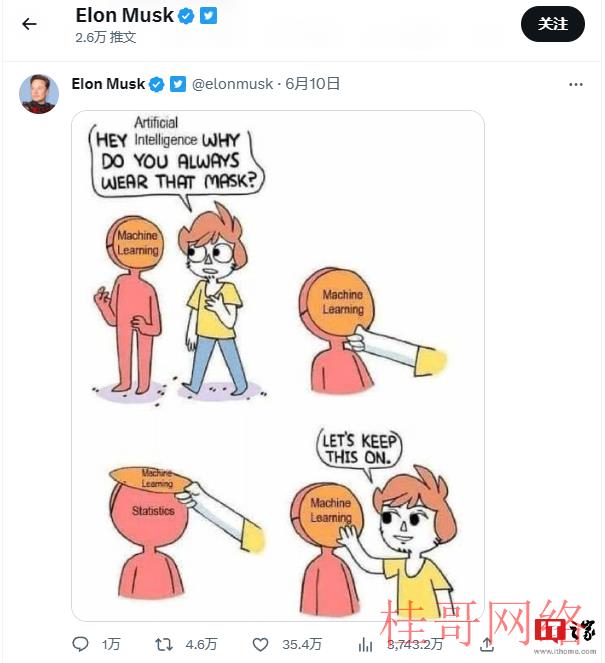This screenshot has height=663, width=605.
Task: Click the 关注 follow button
Action: pyautogui.click(x=553, y=24)
